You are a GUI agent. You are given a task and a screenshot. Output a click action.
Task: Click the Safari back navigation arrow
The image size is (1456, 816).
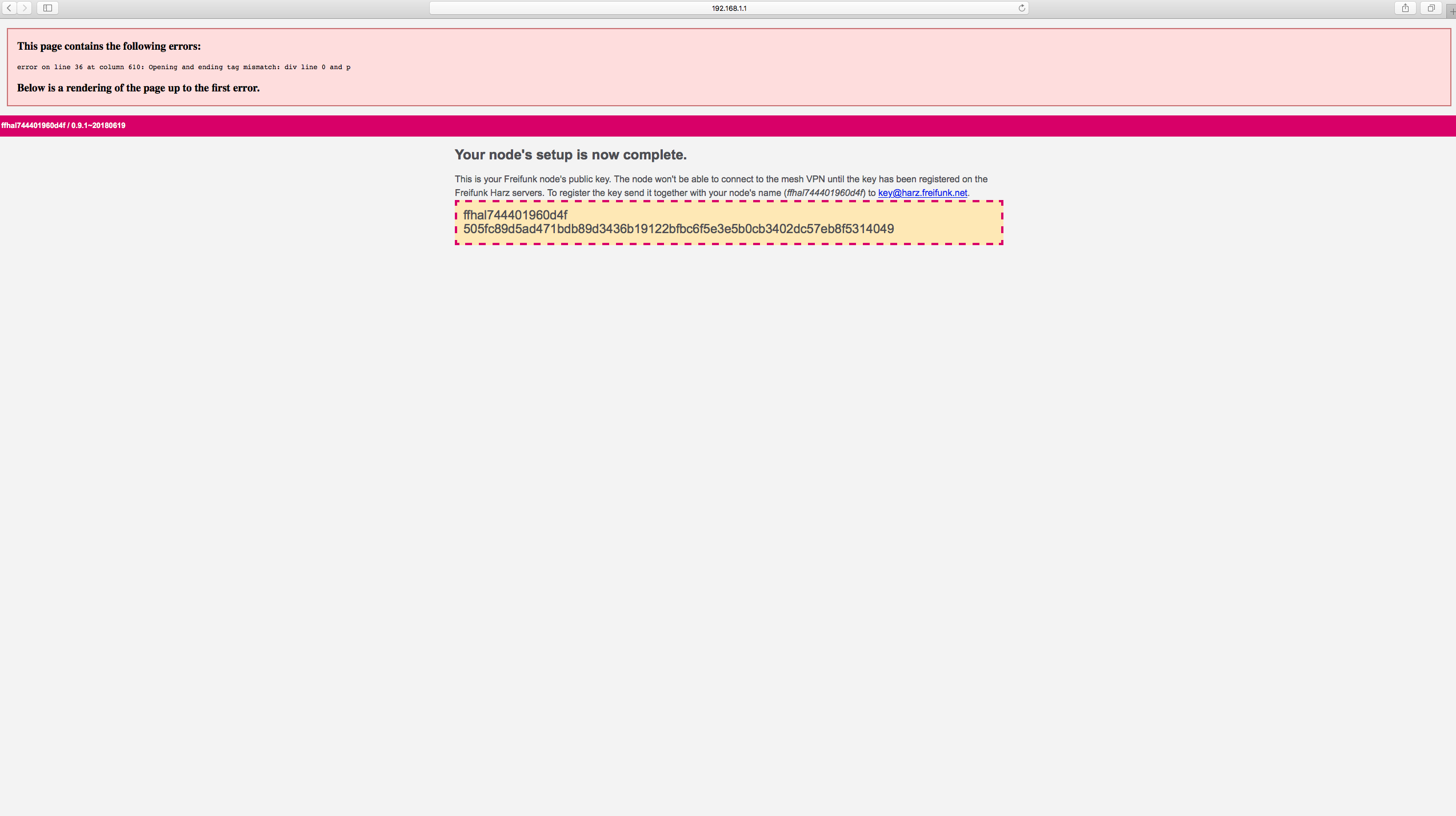[x=9, y=8]
